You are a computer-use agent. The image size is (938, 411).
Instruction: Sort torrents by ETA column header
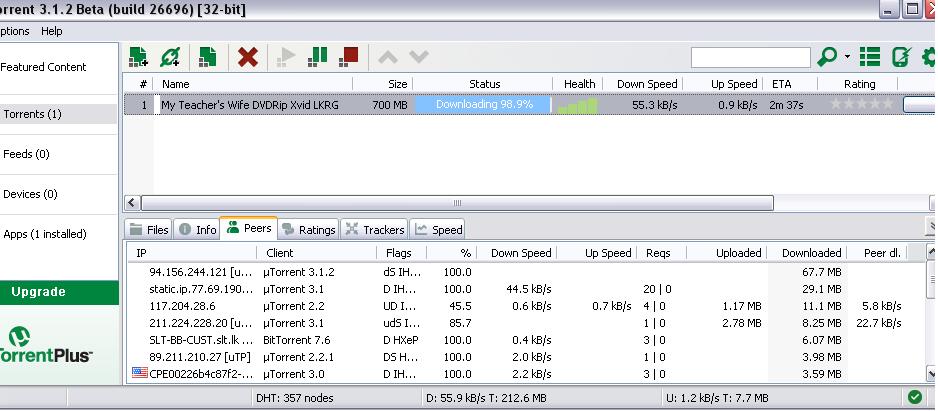[791, 84]
